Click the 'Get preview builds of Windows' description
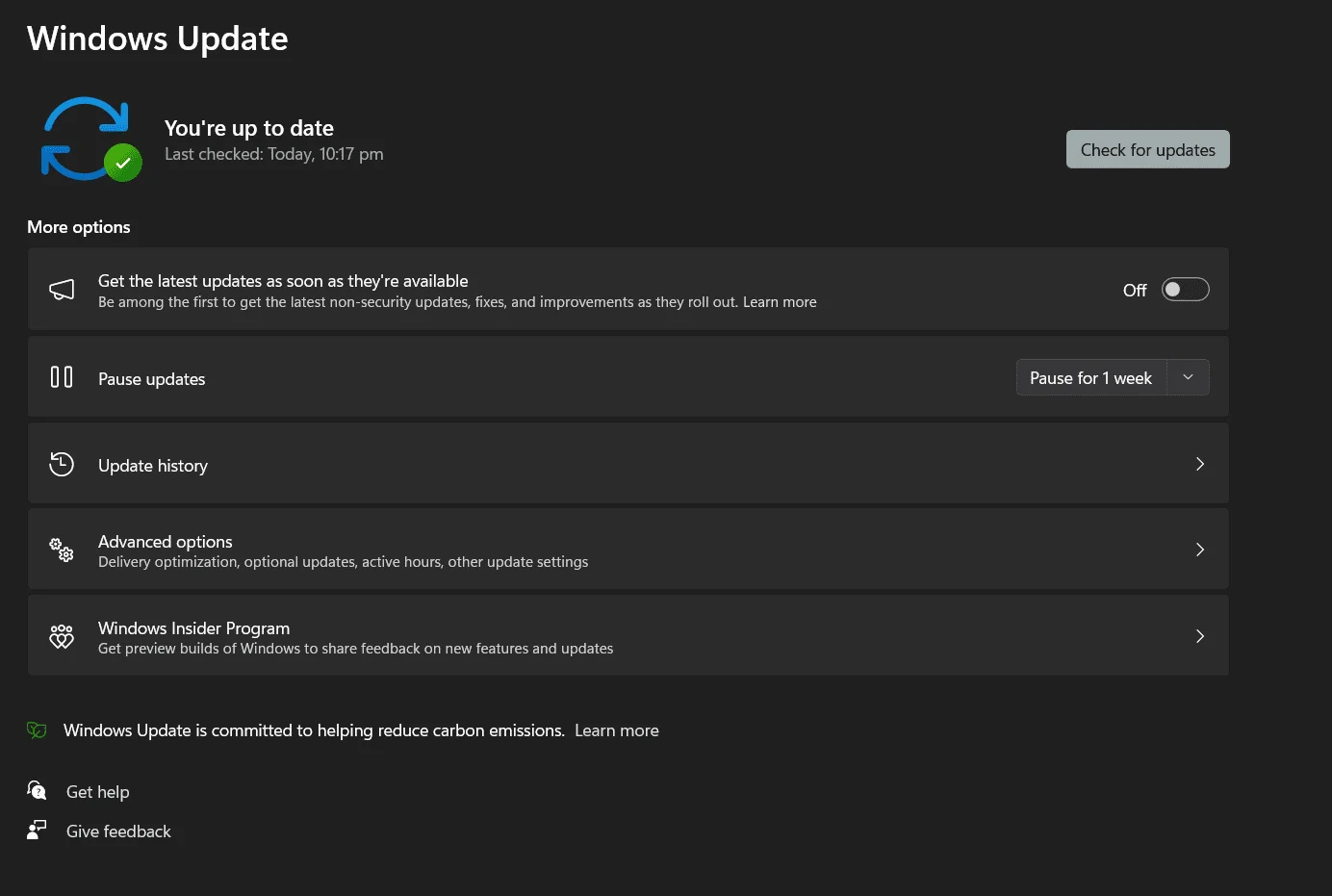 click(x=356, y=649)
